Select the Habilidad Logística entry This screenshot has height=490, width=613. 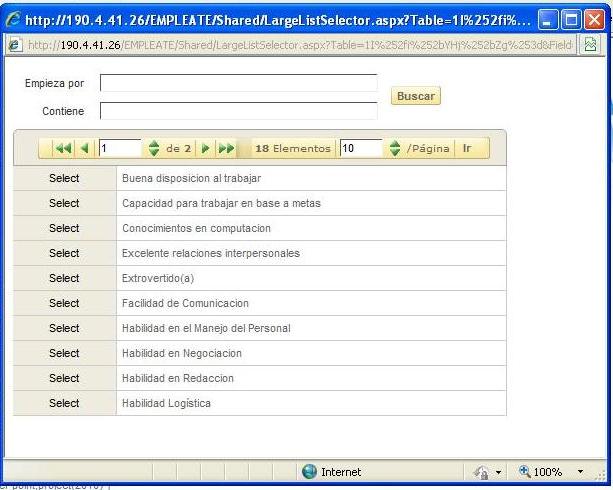pos(64,403)
